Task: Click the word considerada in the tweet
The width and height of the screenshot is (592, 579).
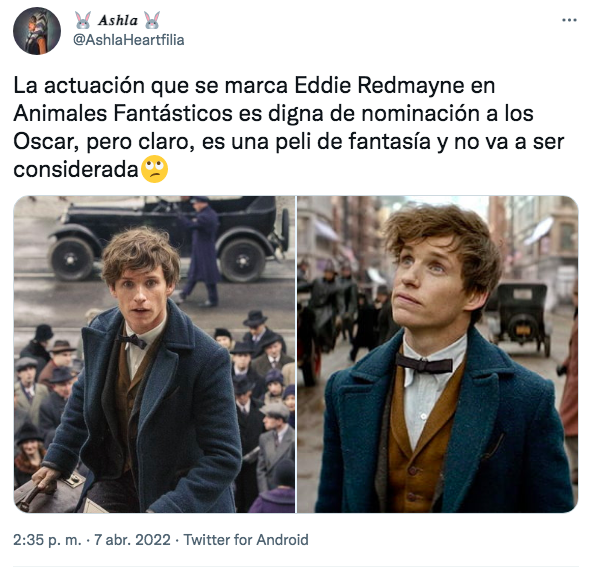Action: point(76,170)
